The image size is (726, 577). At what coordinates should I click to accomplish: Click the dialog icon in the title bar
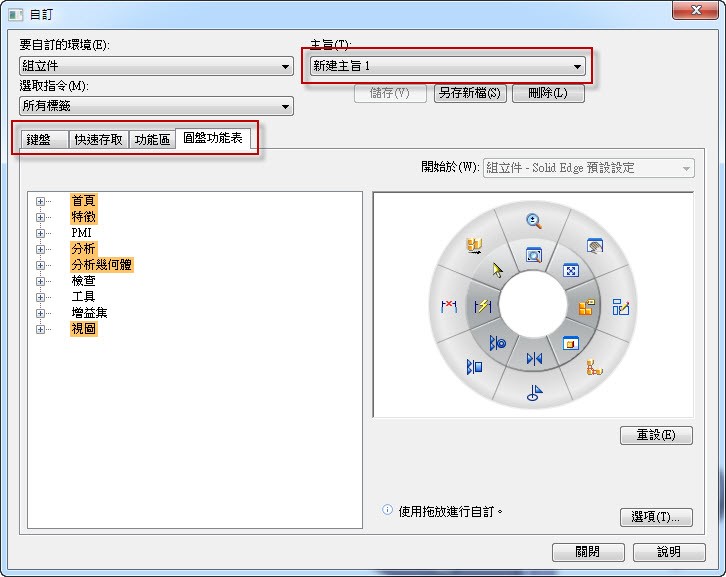tap(16, 14)
